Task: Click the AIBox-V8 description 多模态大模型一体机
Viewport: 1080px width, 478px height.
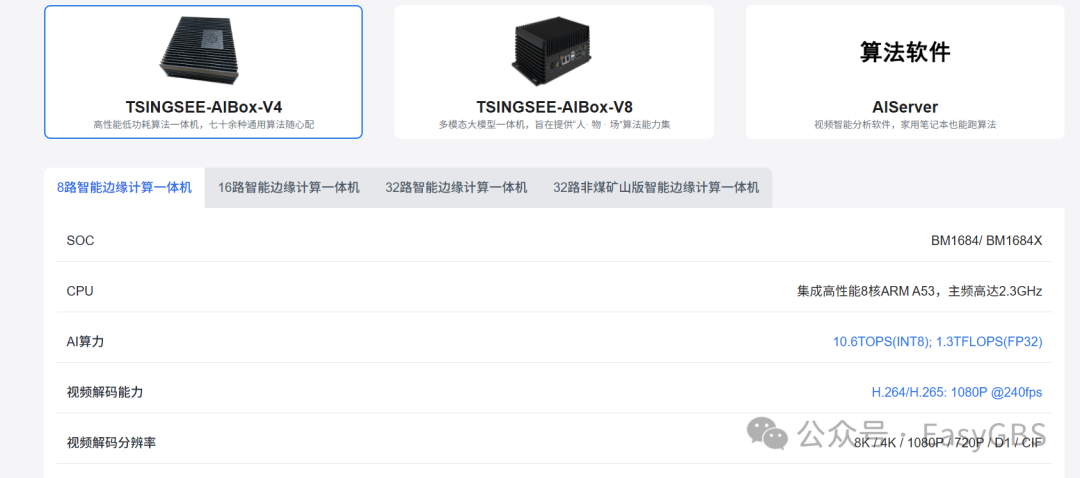Action: pyautogui.click(x=554, y=125)
